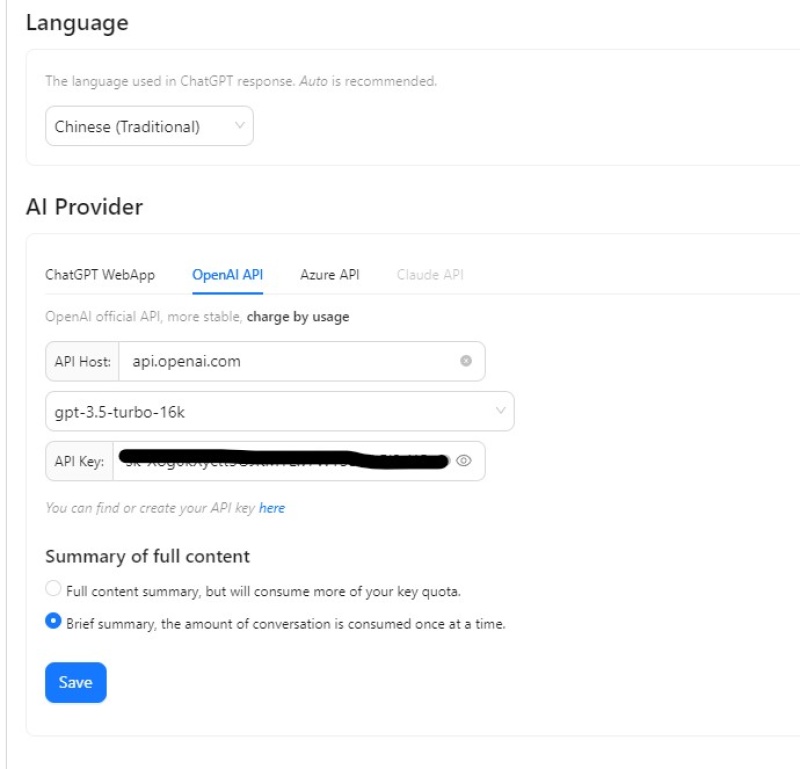This screenshot has width=800, height=769.
Task: Click the 'Brief summary' option label text
Action: (285, 624)
